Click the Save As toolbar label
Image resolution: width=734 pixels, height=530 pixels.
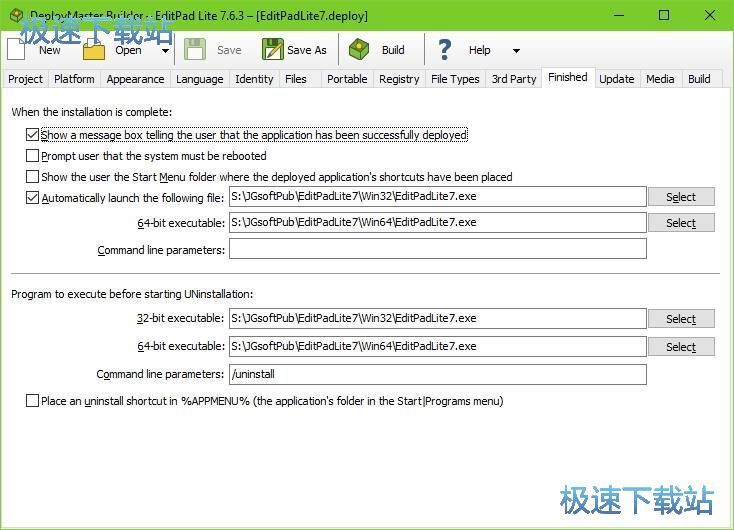(307, 50)
